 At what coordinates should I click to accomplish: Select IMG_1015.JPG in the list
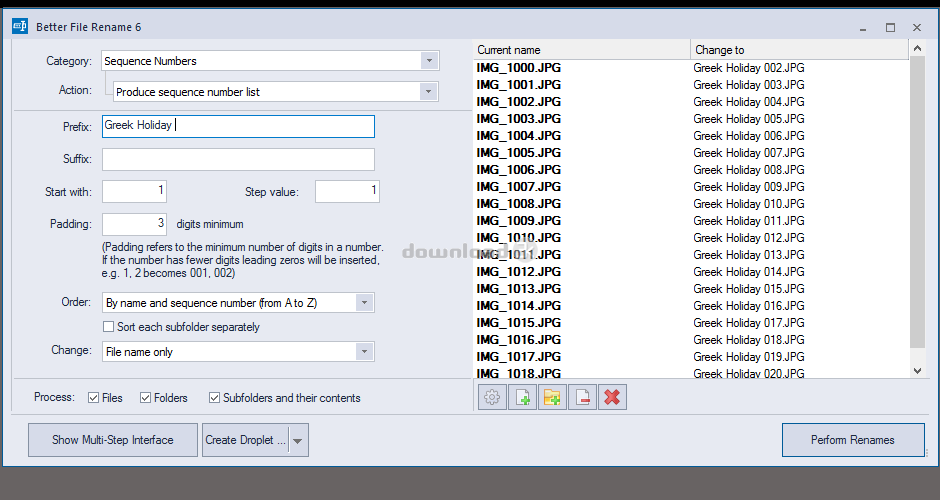(519, 323)
